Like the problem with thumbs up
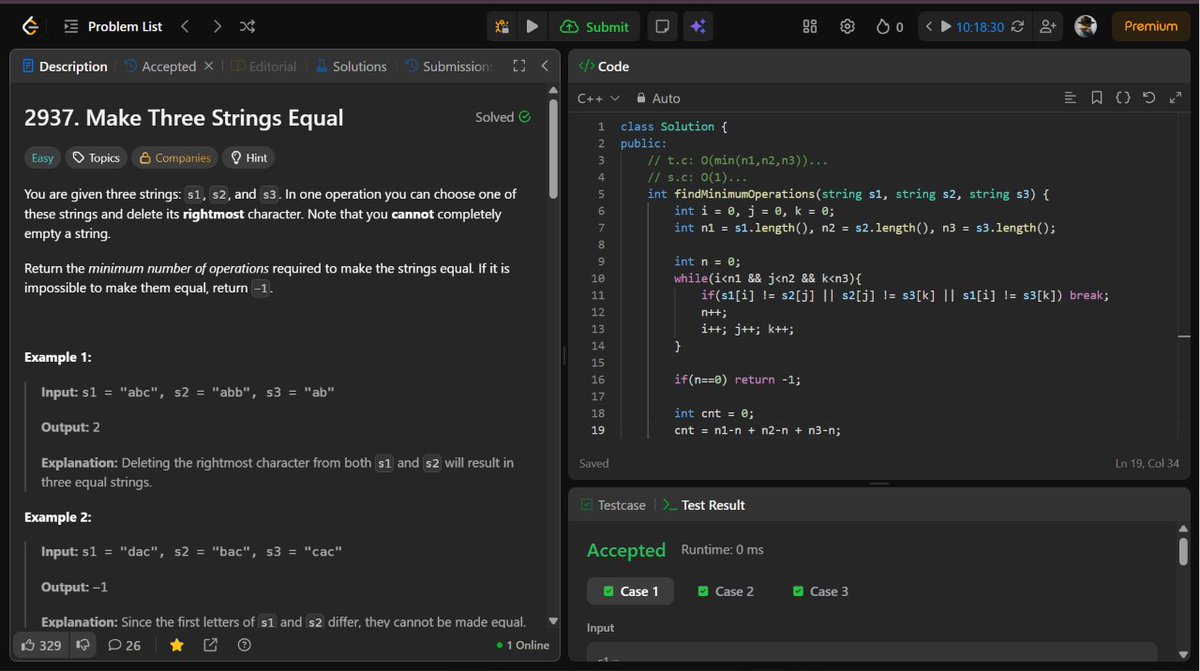The height and width of the screenshot is (671, 1200). coord(41,645)
